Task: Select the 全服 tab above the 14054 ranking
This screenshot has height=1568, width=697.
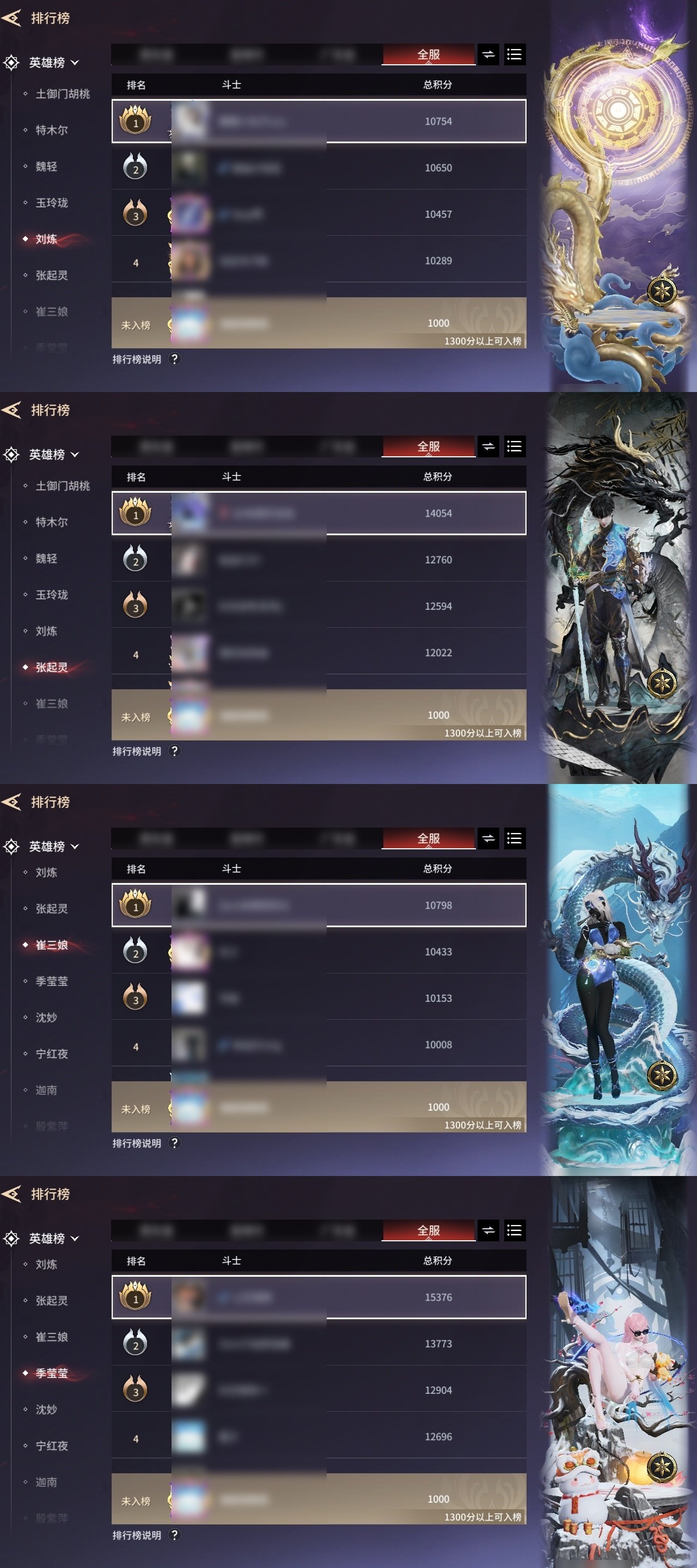Action: point(429,446)
